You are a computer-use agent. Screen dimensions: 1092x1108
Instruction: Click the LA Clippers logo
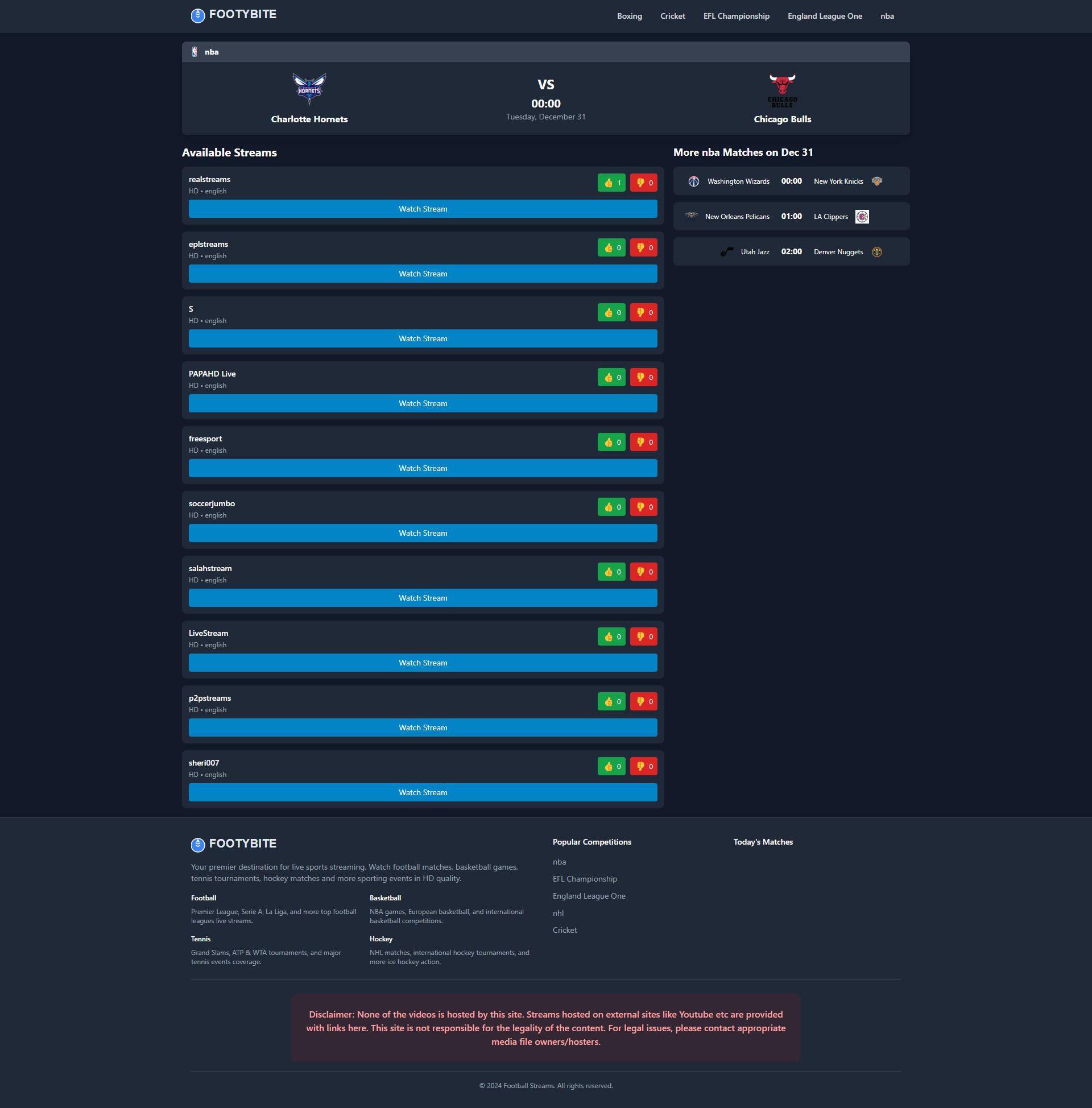[862, 217]
